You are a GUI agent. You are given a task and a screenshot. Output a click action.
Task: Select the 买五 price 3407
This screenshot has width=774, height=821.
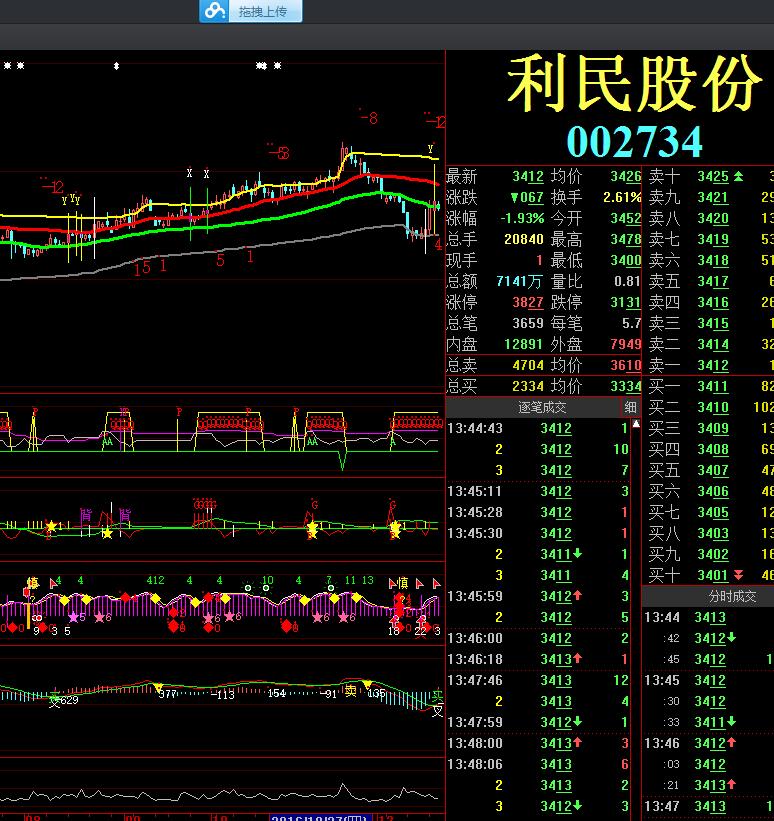[713, 470]
